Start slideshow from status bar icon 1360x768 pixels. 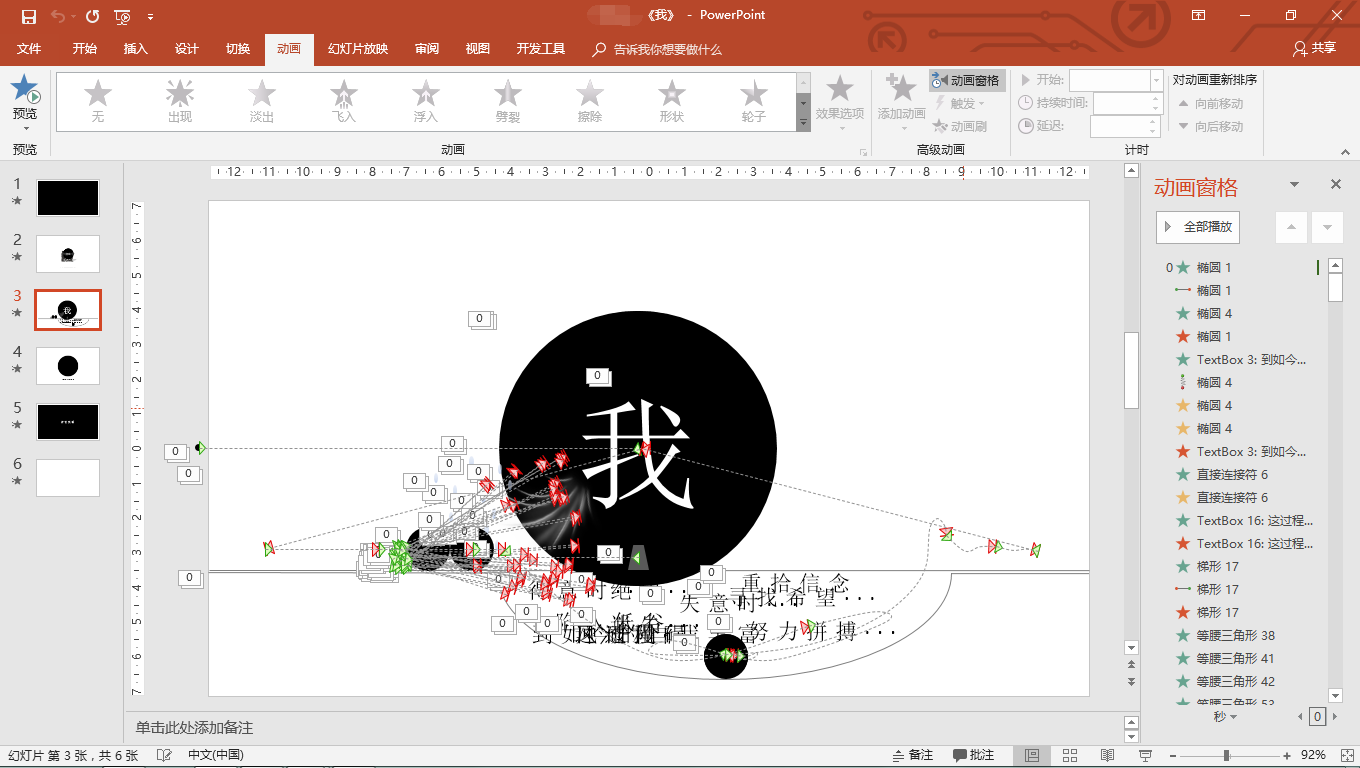pos(1146,755)
